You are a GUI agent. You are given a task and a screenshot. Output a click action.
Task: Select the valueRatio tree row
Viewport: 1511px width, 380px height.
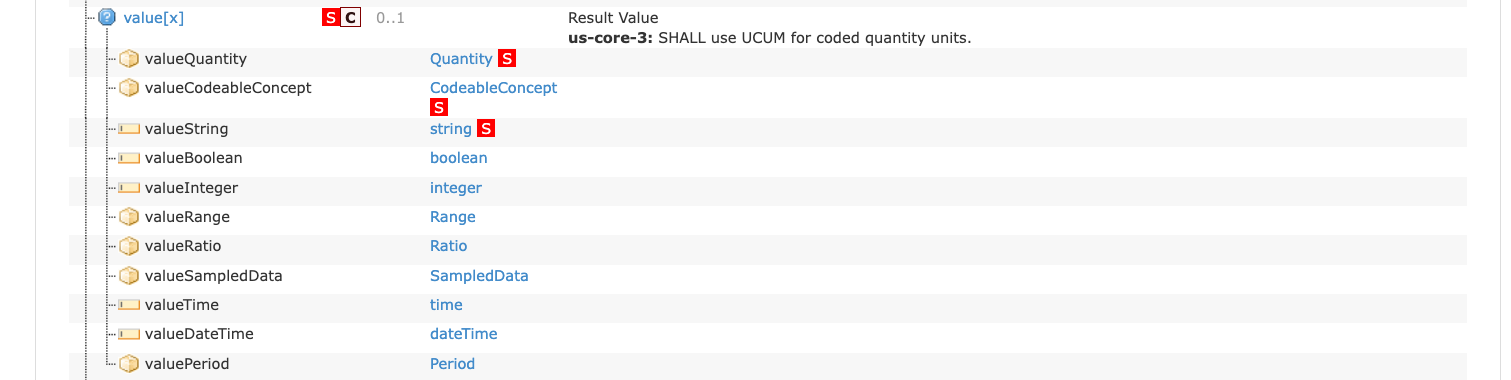768,246
